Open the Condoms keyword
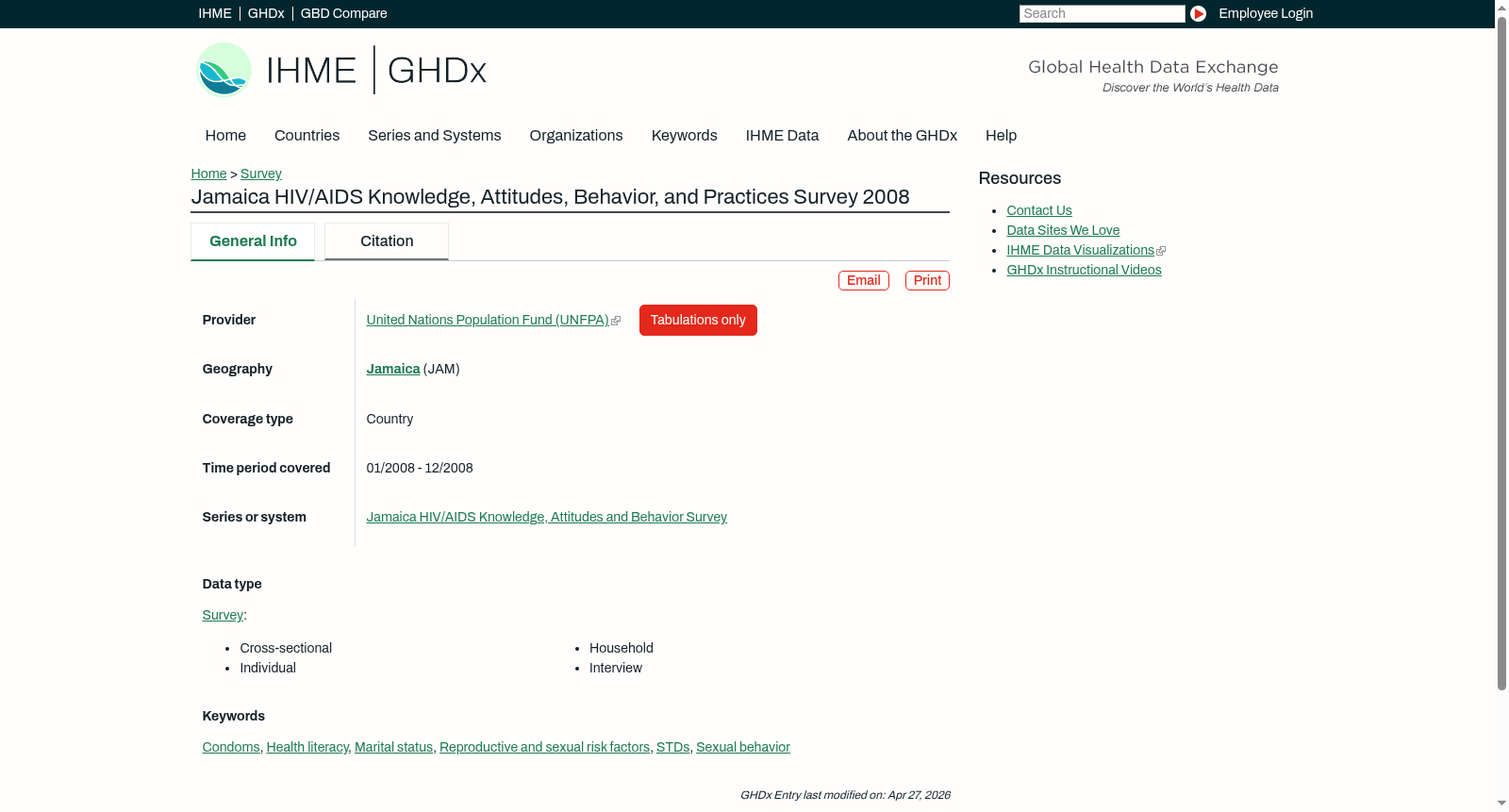The height and width of the screenshot is (812, 1509). pos(231,747)
